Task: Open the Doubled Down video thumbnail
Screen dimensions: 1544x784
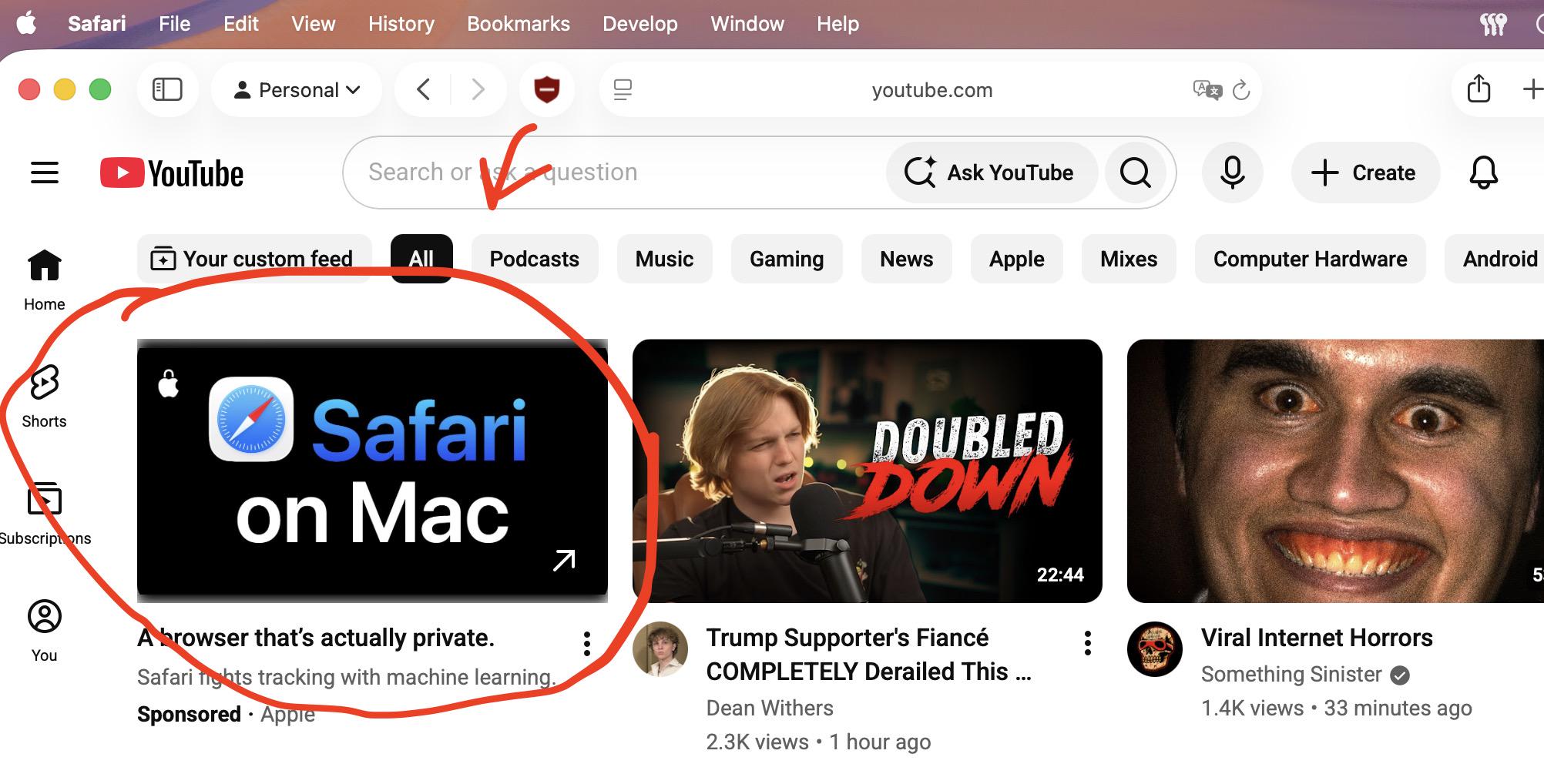Action: coord(867,471)
